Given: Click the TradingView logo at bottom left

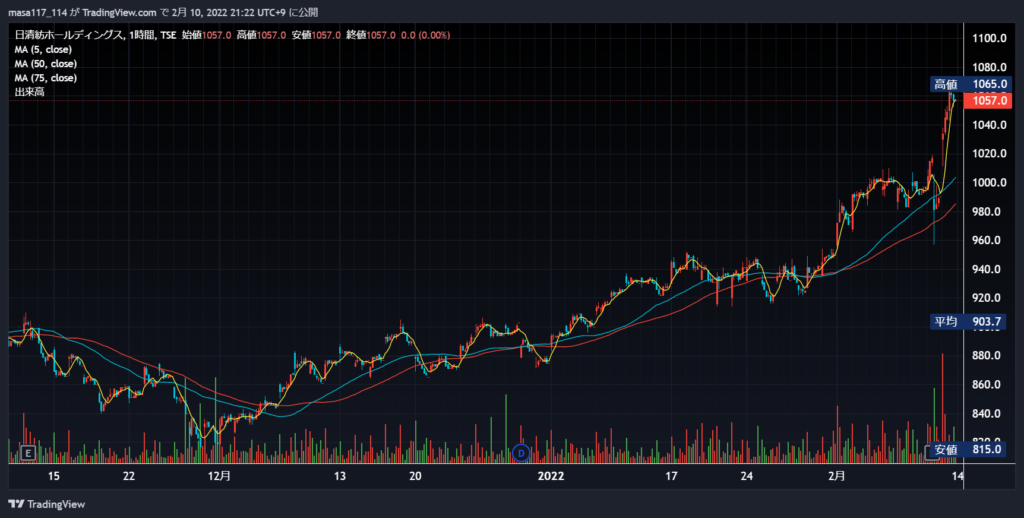Looking at the screenshot, I should 46,504.
